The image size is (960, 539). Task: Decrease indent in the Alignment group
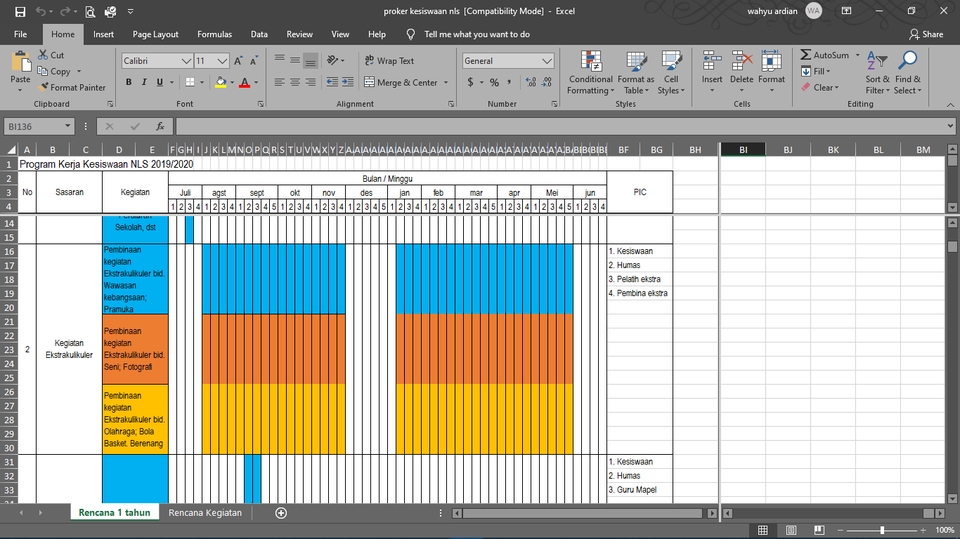coord(332,82)
